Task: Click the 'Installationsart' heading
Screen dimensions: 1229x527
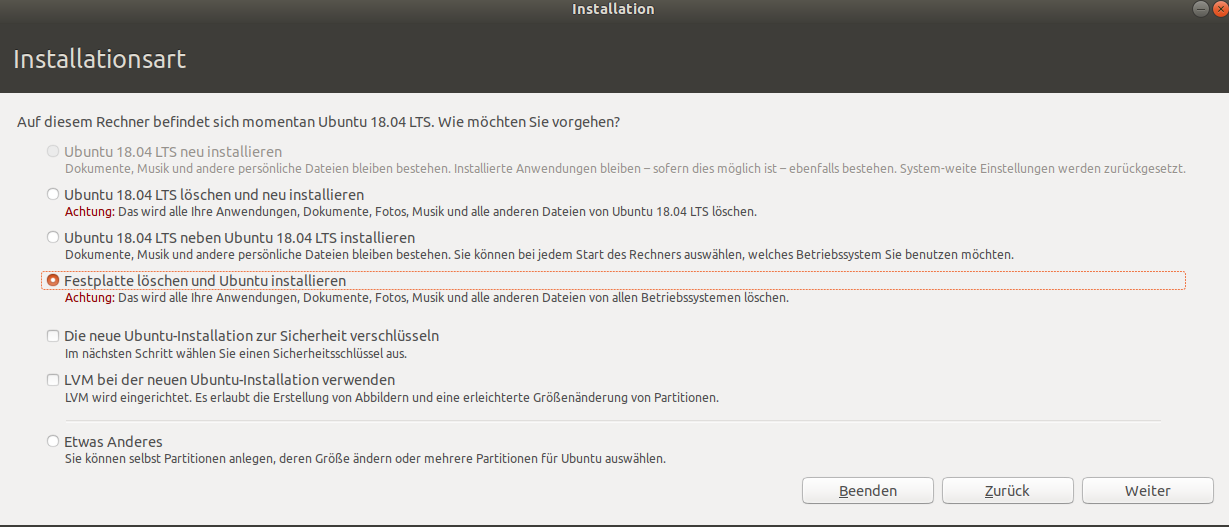Action: pos(100,59)
